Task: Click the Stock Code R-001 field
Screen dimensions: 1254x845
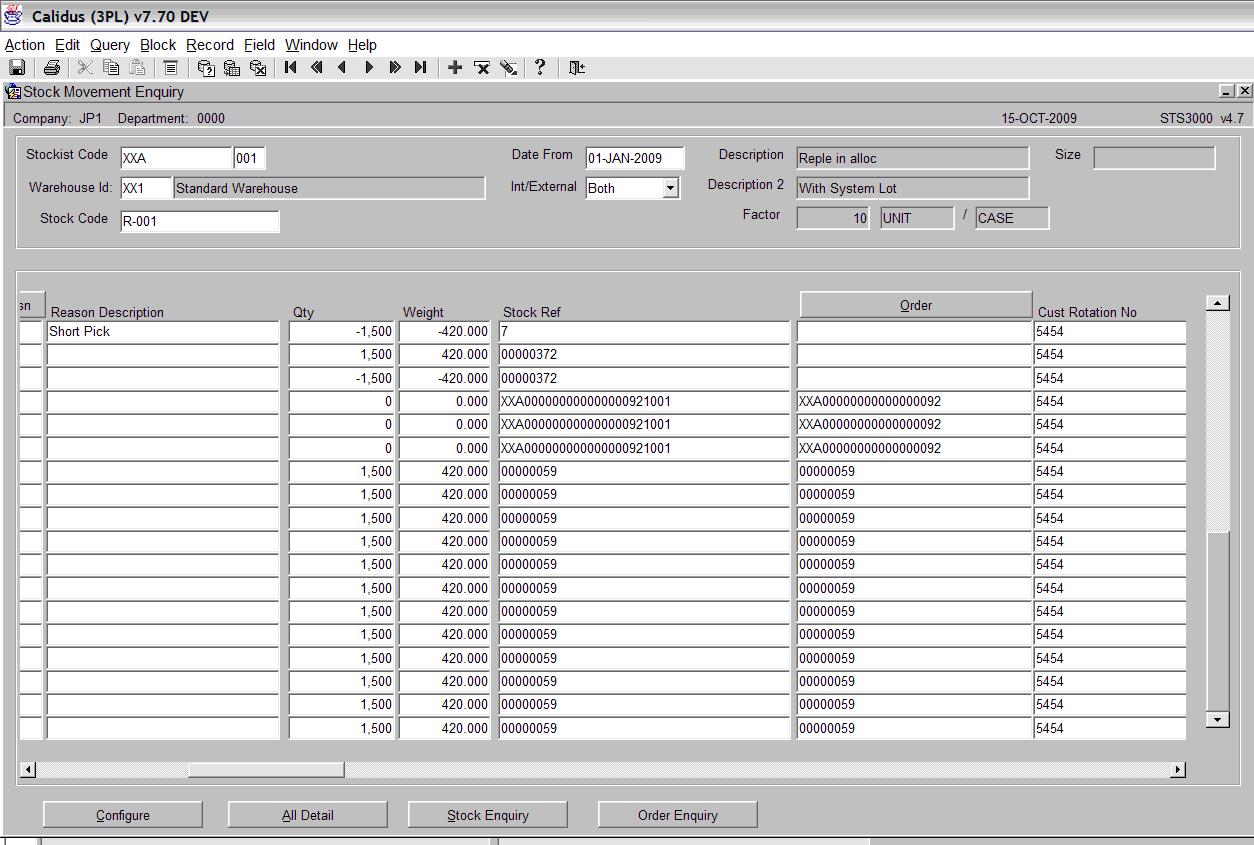Action: coord(199,221)
